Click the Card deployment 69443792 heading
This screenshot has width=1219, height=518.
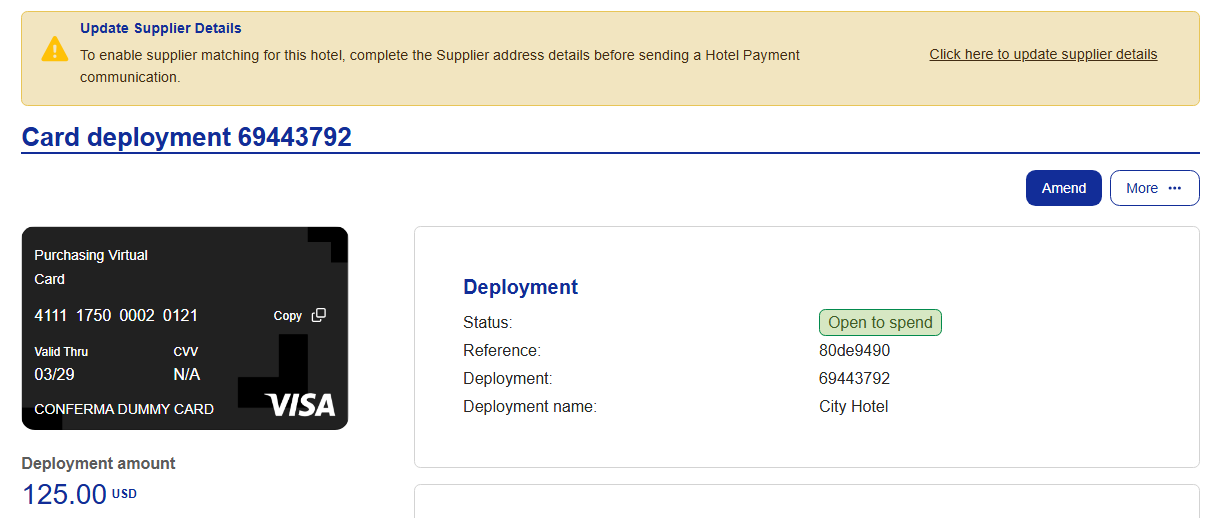point(187,137)
